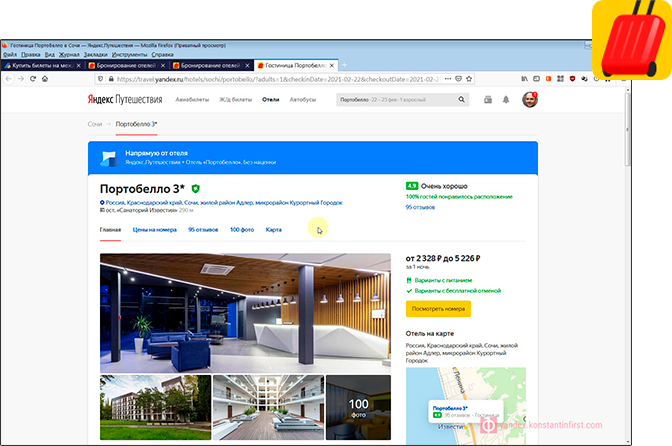The height and width of the screenshot is (446, 672).
Task: Open the '100 фото' gallery thumbnail
Action: click(358, 407)
